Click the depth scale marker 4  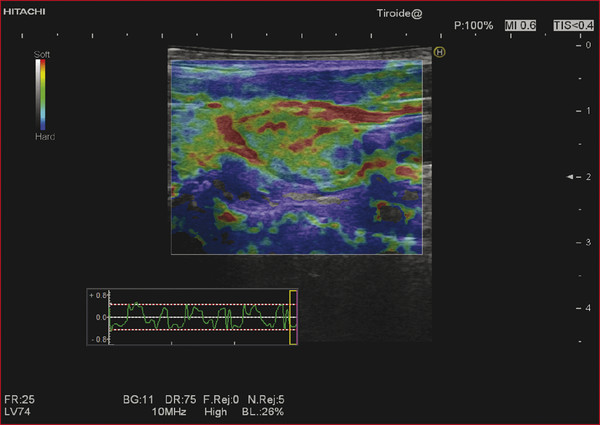pos(587,308)
